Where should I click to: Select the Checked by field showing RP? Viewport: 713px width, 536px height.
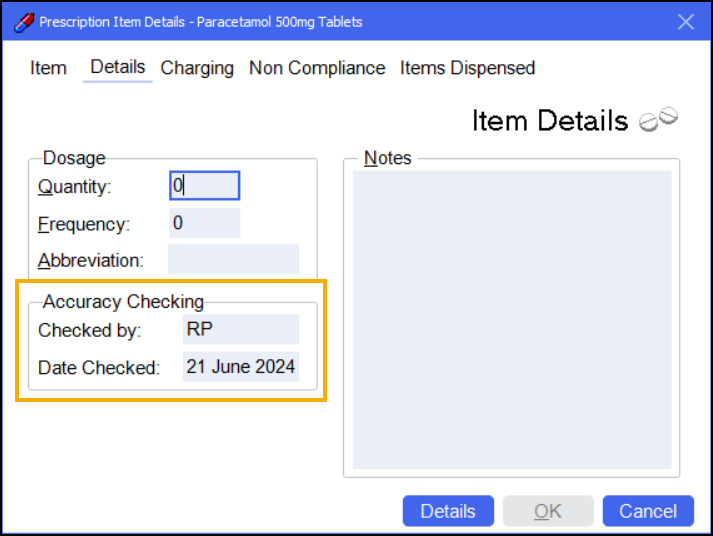click(x=240, y=330)
